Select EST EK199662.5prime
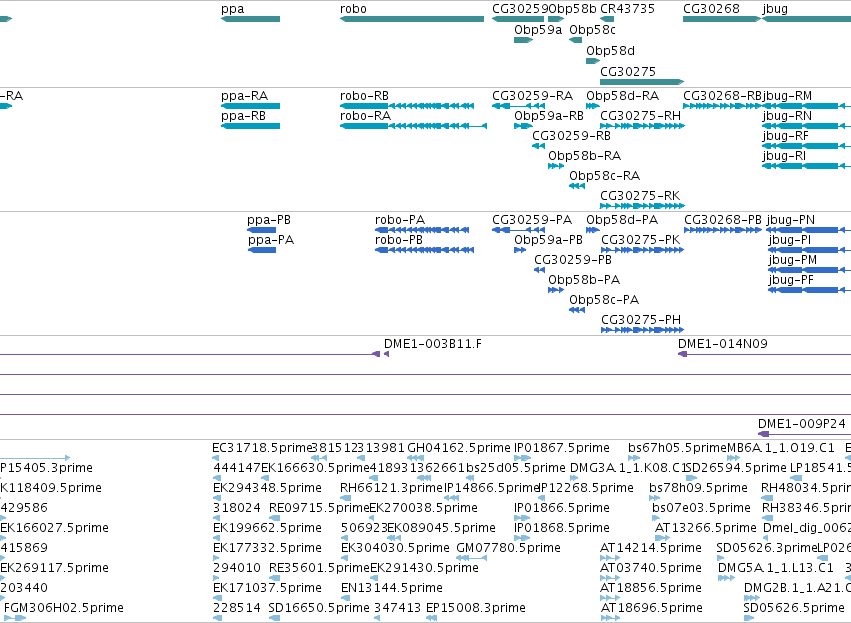851x623 pixels. [x=217, y=538]
